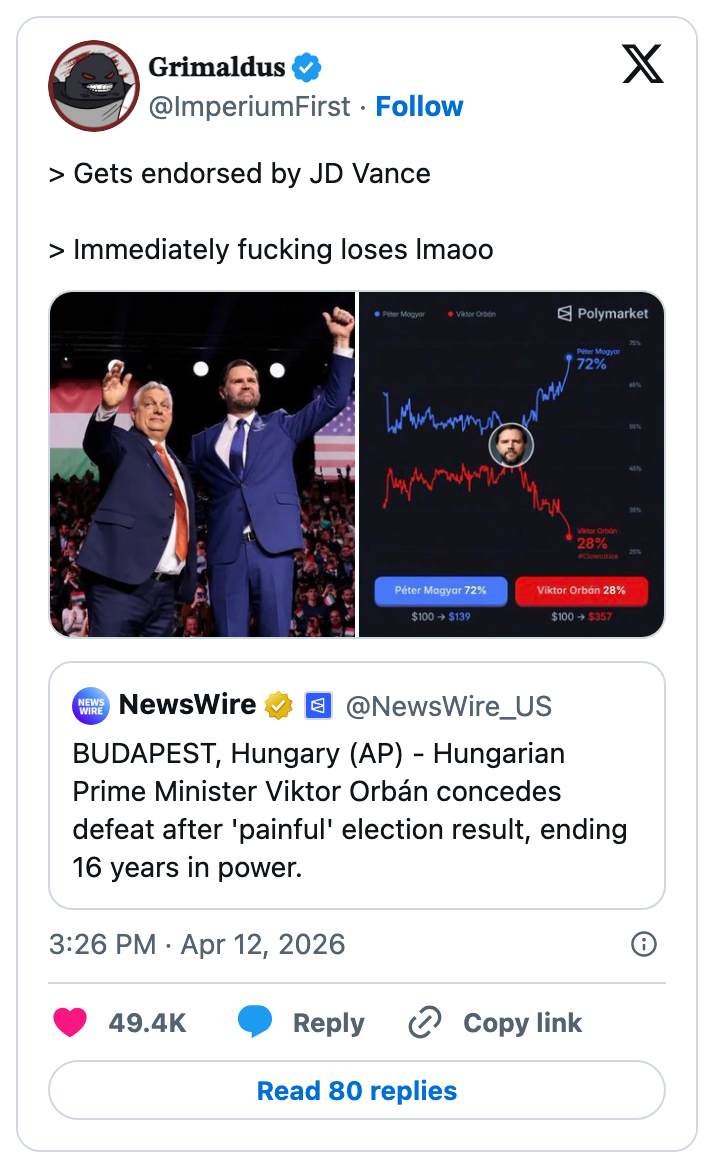720x1170 pixels.
Task: Click the chain-link copy icon
Action: coord(425,1022)
